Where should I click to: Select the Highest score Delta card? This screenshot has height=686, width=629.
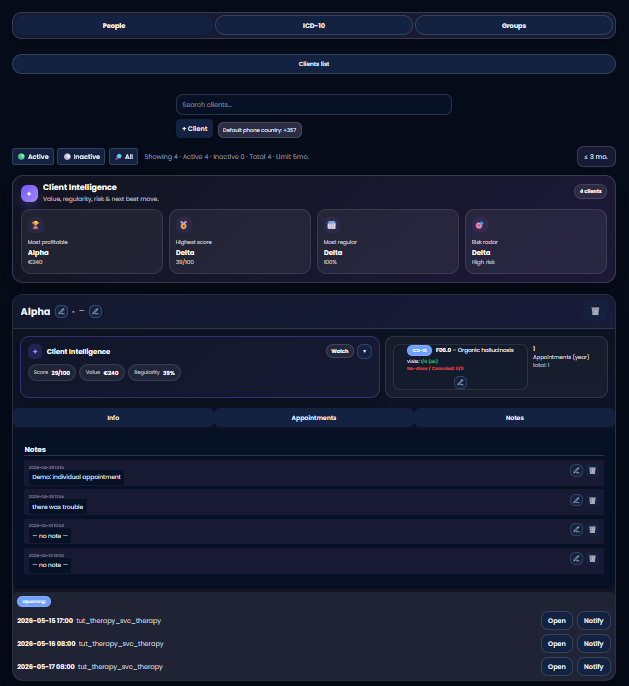(x=240, y=242)
